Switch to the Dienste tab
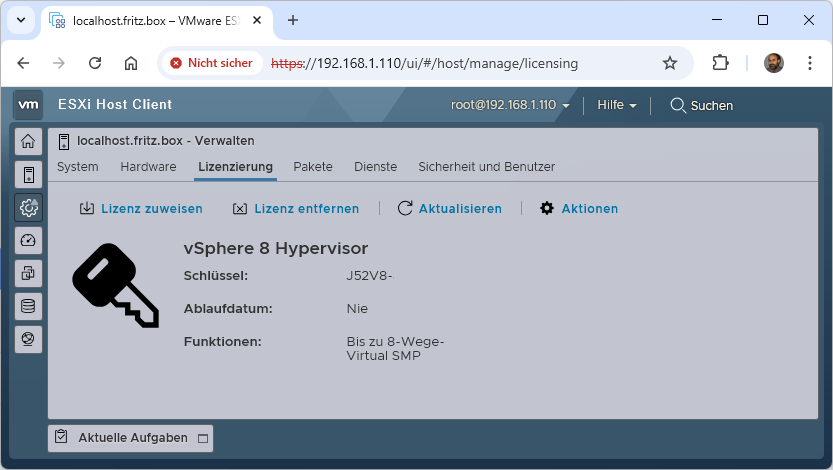The height and width of the screenshot is (470, 833). click(375, 167)
